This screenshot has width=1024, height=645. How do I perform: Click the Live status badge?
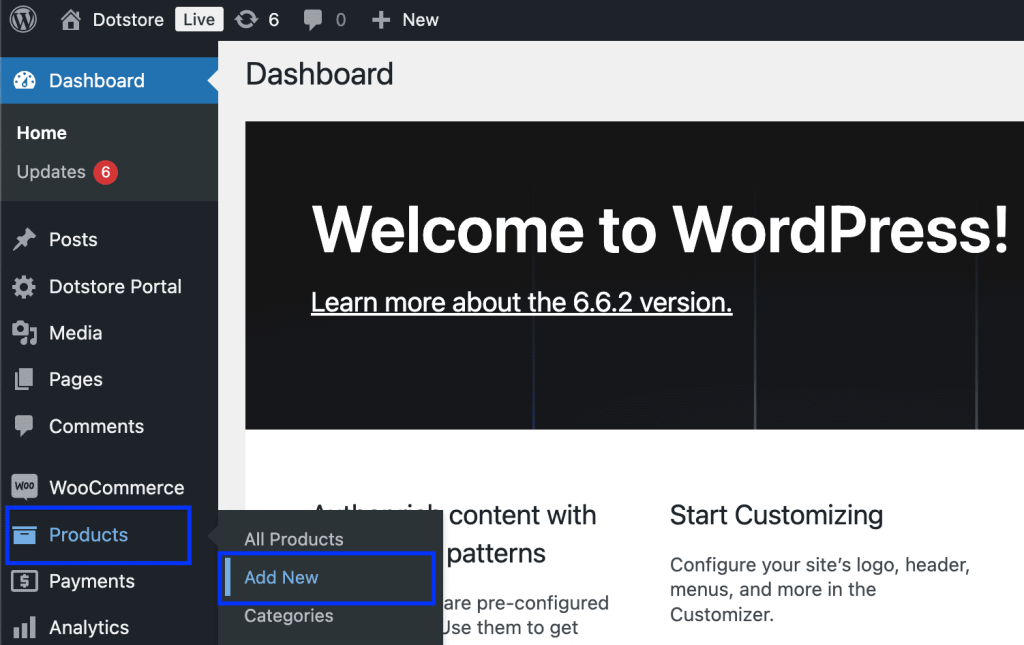[199, 20]
